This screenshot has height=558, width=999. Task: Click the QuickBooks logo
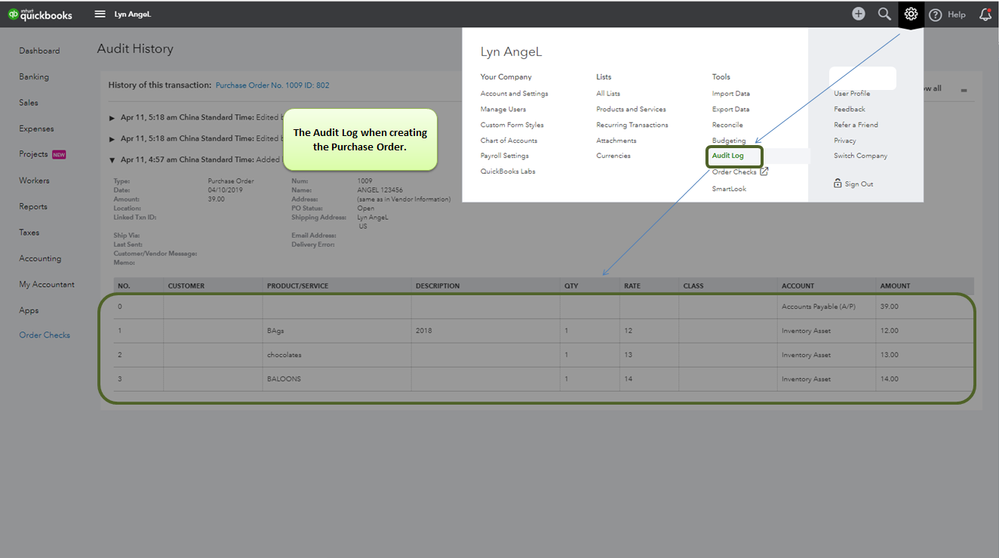[40, 14]
